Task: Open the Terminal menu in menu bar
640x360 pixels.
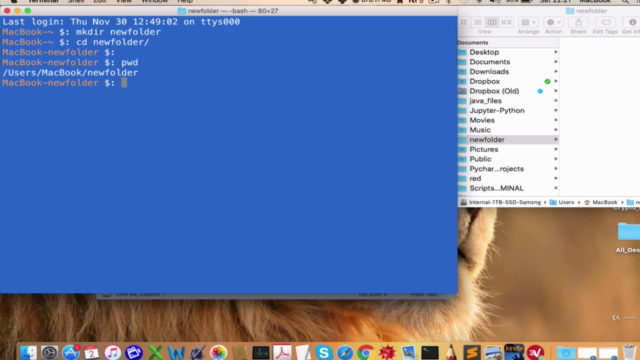Action: (43, 2)
